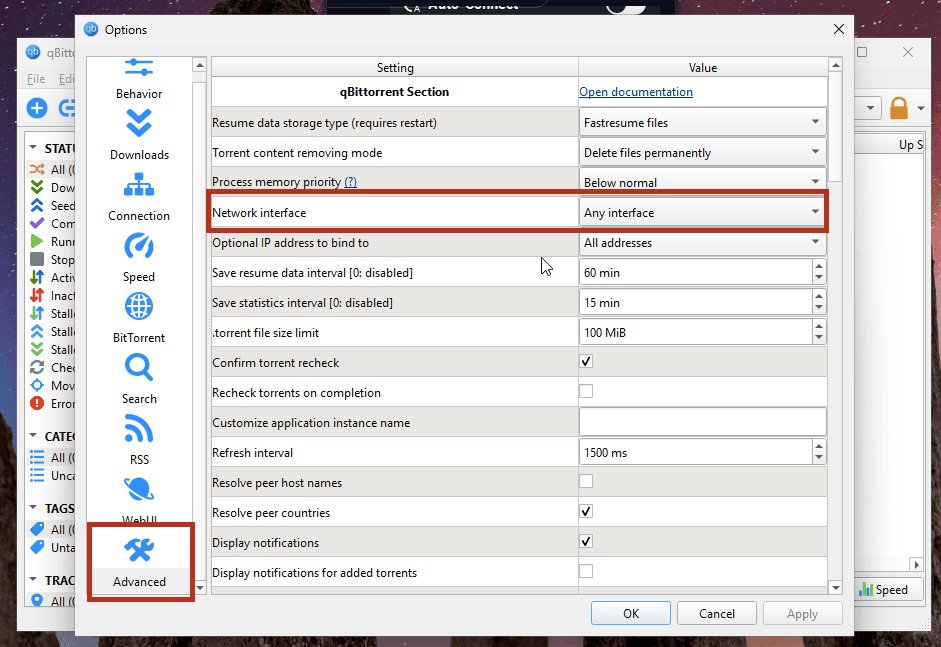Collapse the TAGS filter group
941x647 pixels.
coord(33,508)
